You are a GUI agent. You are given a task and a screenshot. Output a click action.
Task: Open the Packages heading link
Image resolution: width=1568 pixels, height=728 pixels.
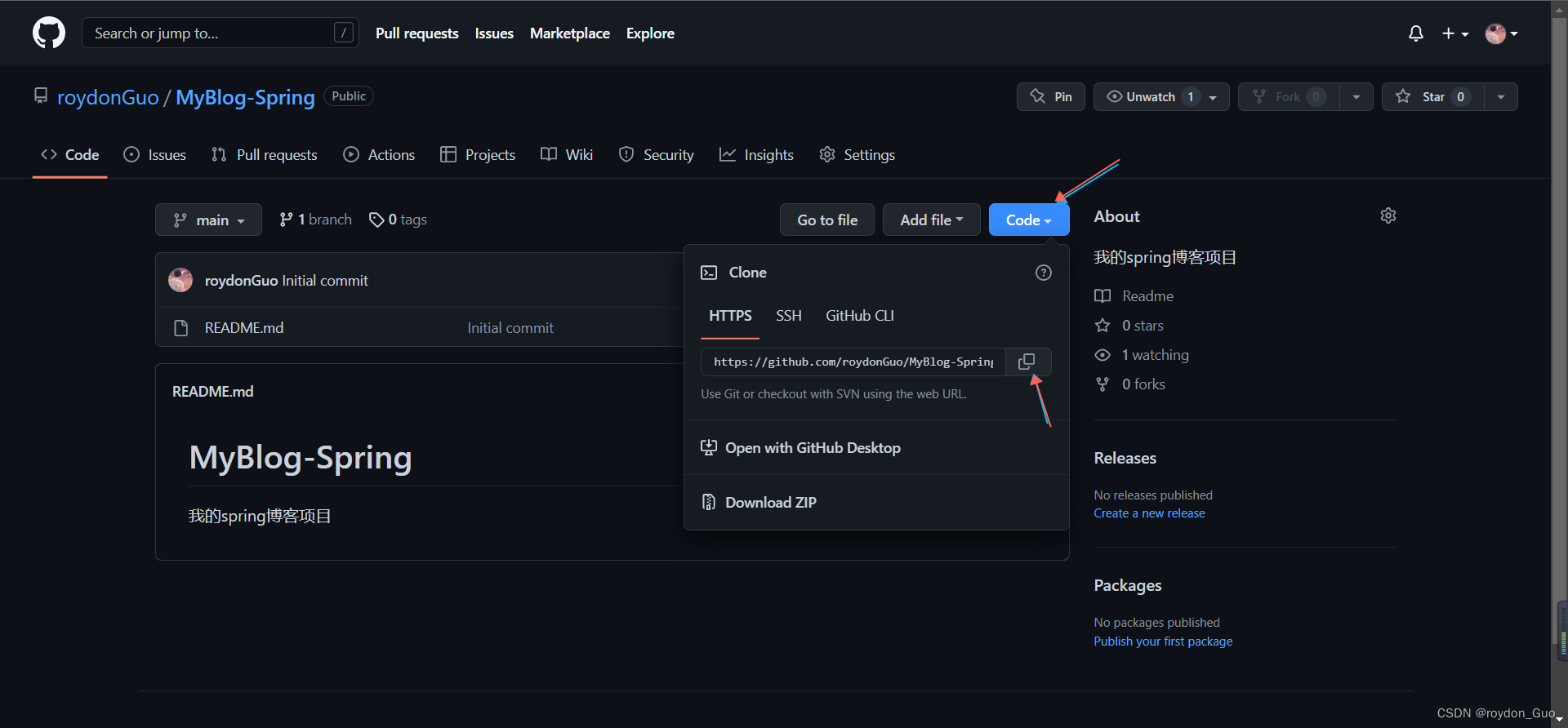pos(1128,585)
